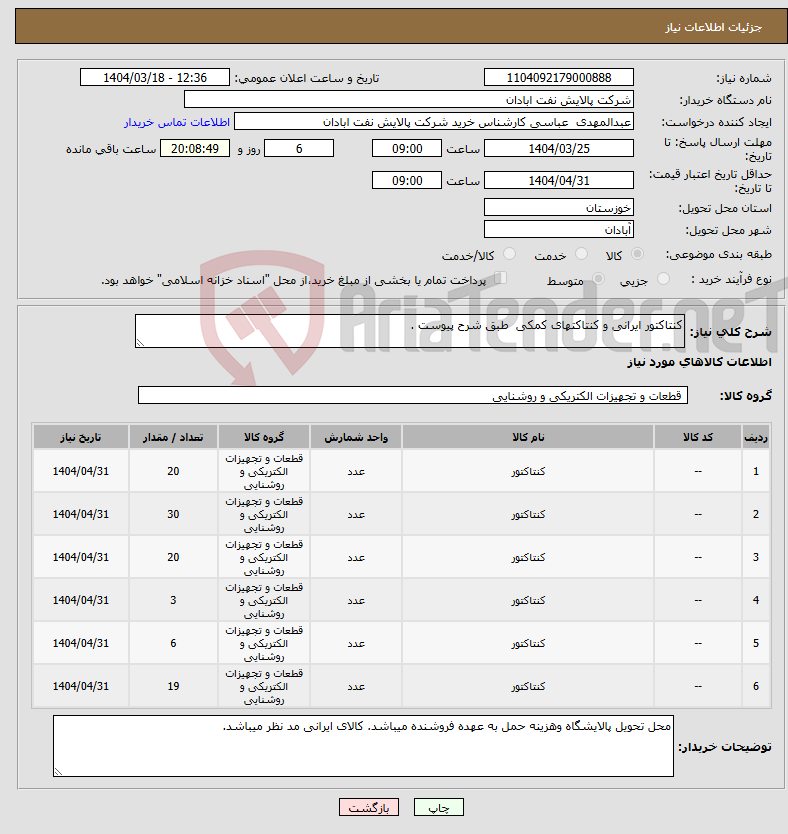Image resolution: width=788 pixels, height=834 pixels.
Task: Click کنتاکتور name in row 2
Action: click(x=528, y=515)
